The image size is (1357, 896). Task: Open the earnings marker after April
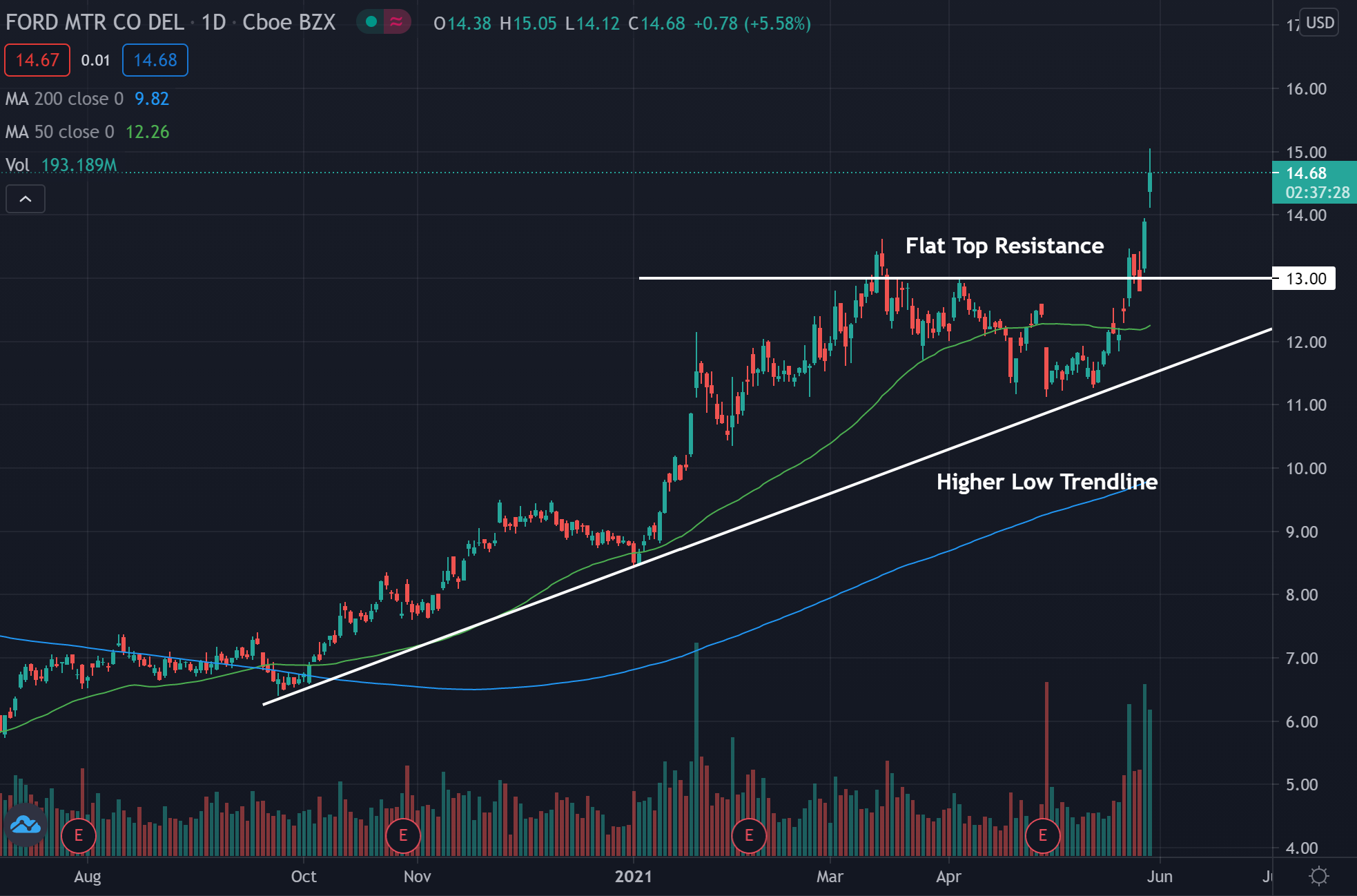(x=1042, y=835)
